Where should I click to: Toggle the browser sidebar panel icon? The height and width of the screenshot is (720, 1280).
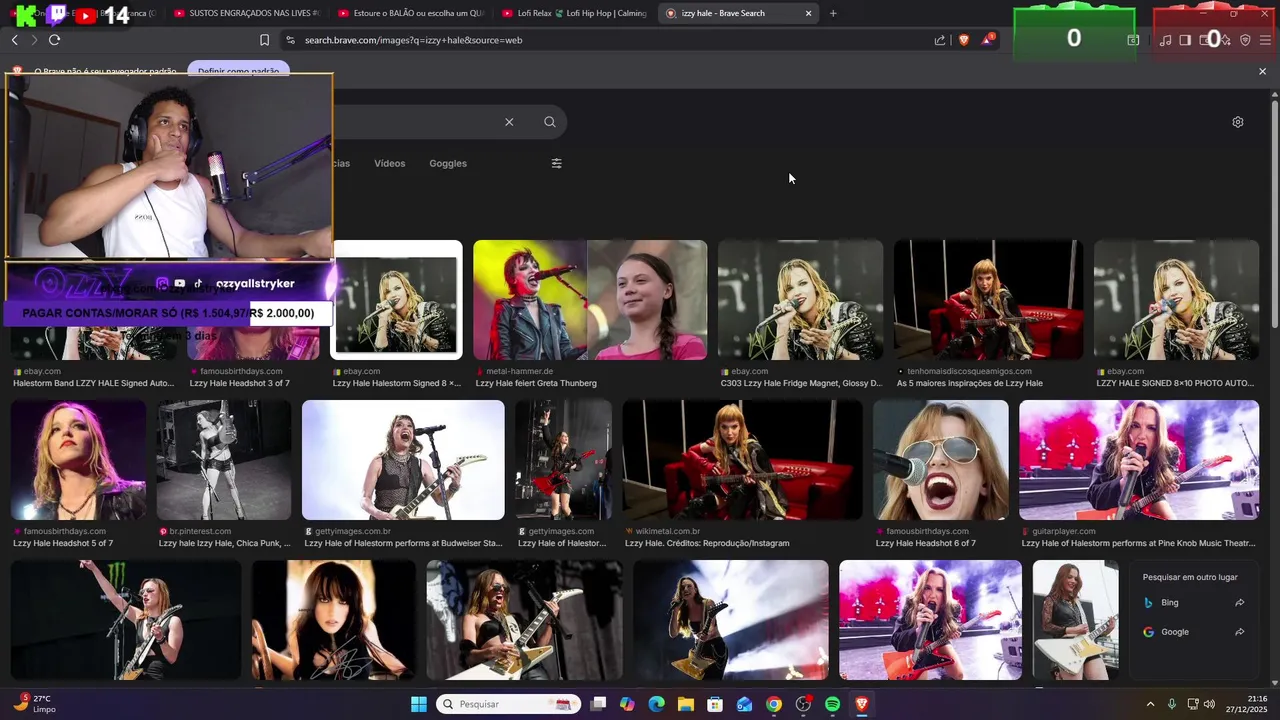pyautogui.click(x=1185, y=40)
